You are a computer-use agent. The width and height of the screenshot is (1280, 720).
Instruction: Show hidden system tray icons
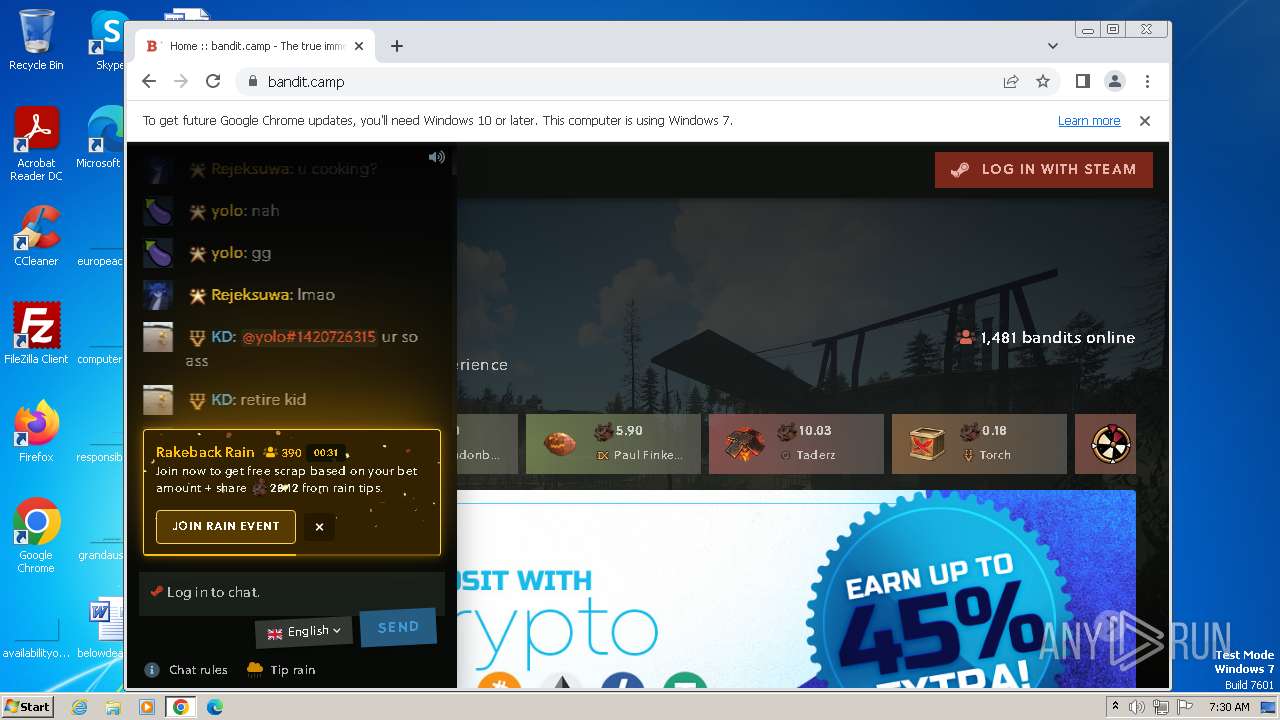pos(1115,706)
